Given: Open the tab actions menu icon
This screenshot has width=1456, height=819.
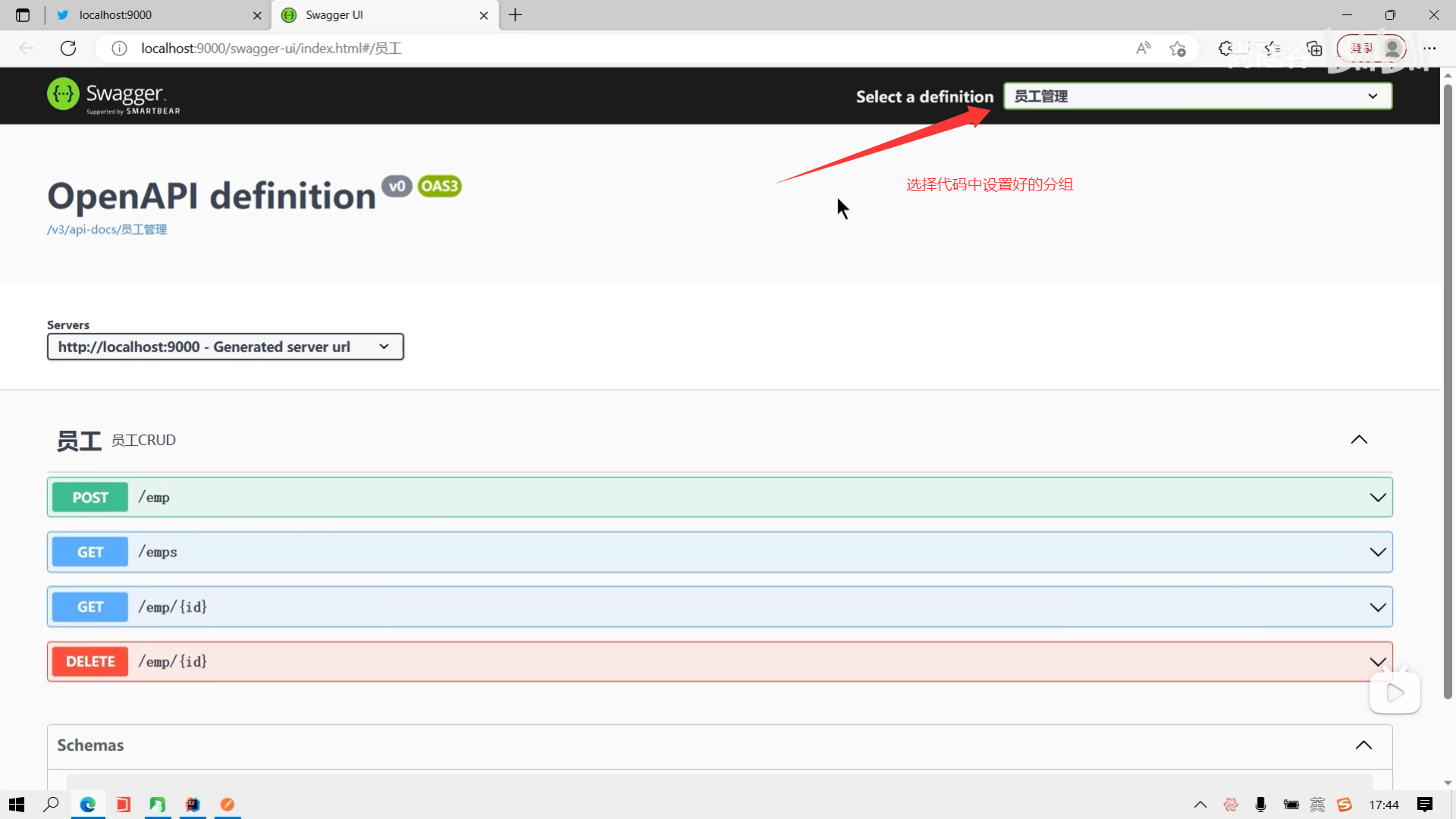Looking at the screenshot, I should pos(23,15).
